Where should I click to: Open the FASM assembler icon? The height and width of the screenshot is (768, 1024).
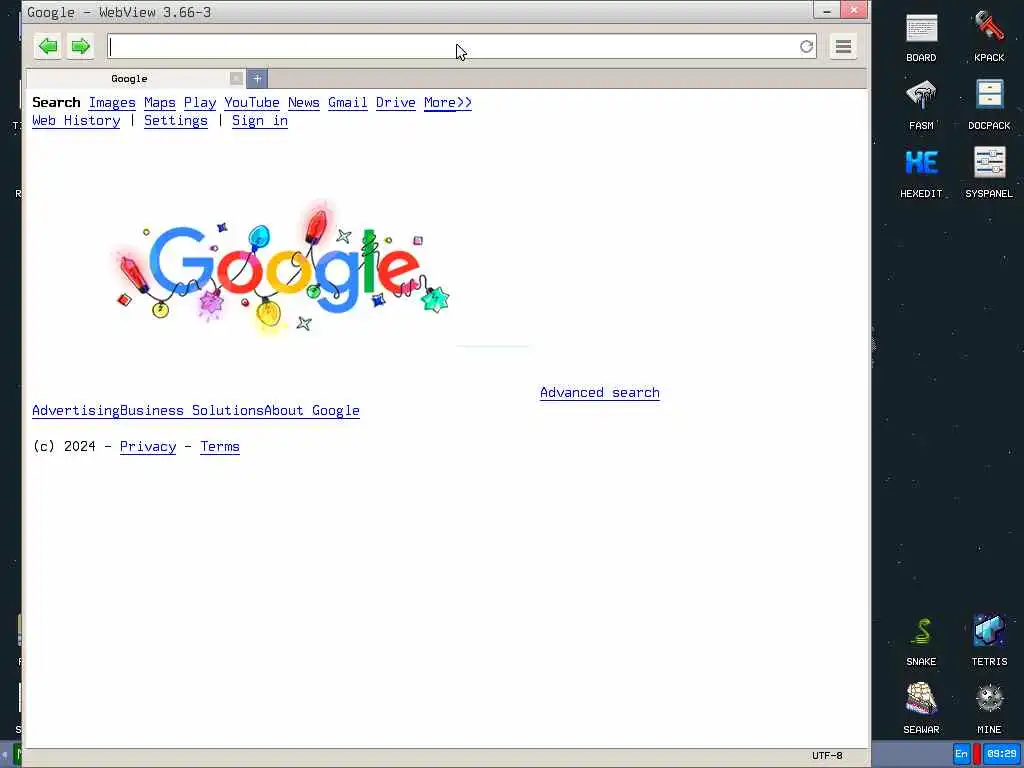pos(921,106)
